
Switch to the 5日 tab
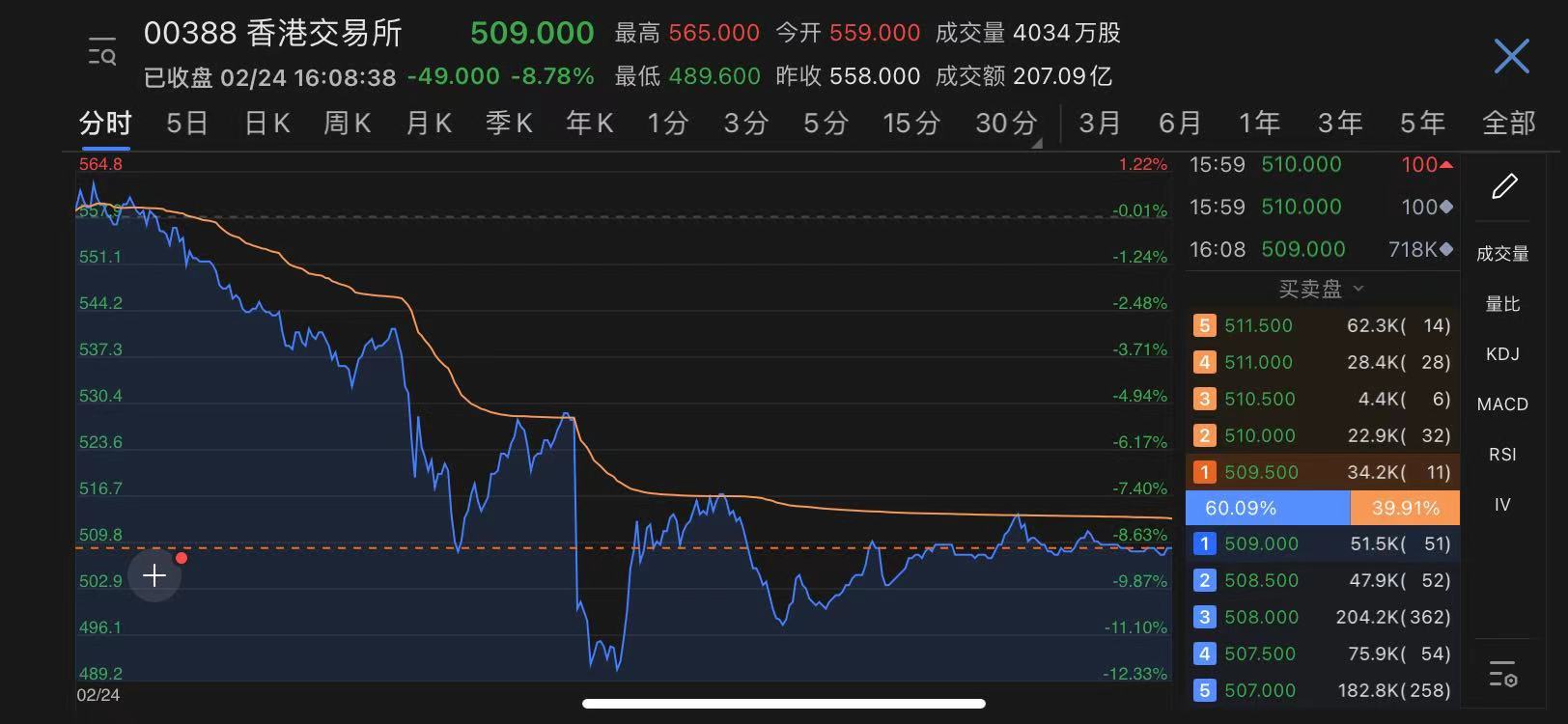[187, 124]
